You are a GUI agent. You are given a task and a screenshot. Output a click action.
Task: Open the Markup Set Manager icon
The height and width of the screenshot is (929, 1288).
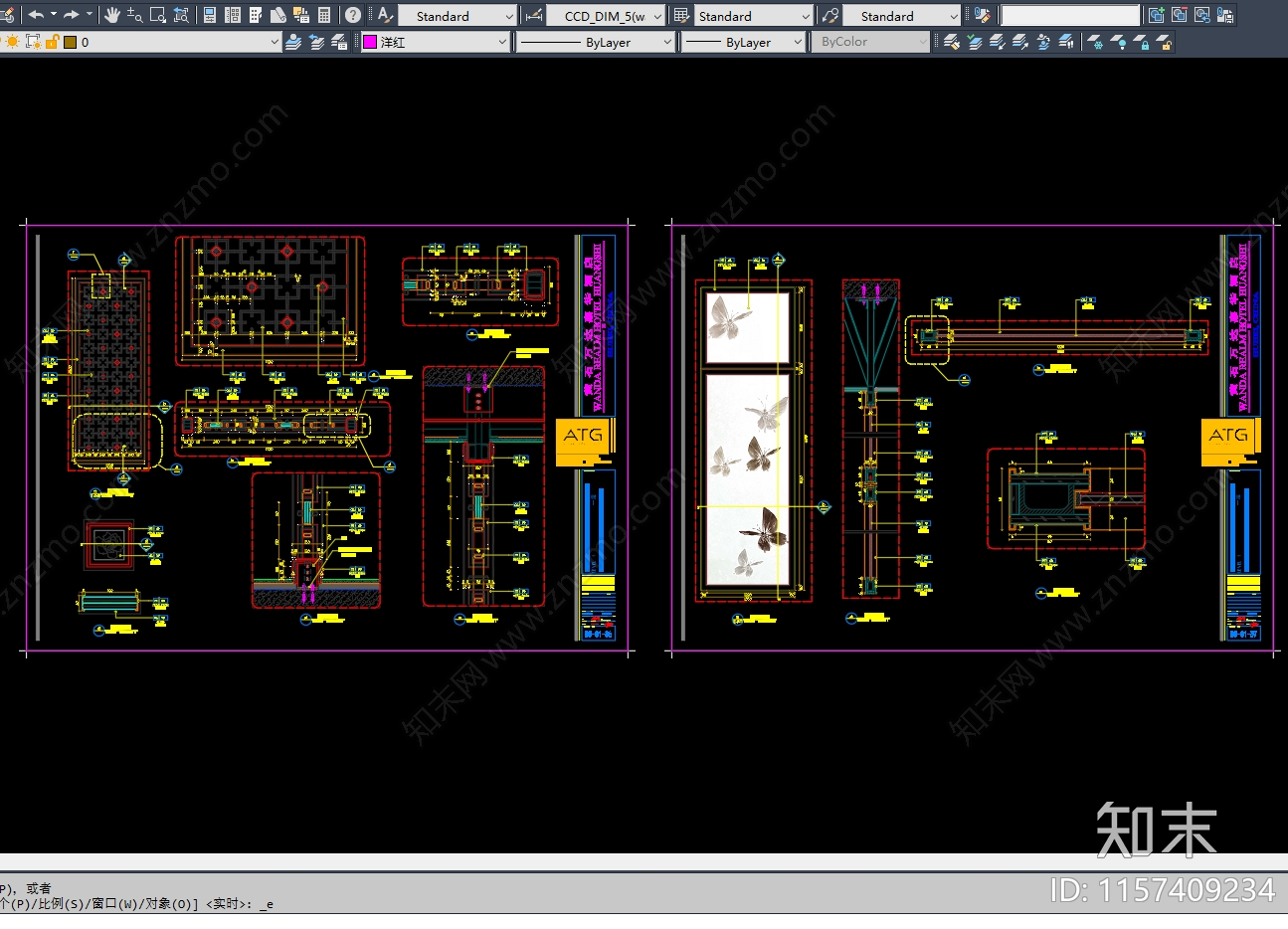click(x=301, y=15)
